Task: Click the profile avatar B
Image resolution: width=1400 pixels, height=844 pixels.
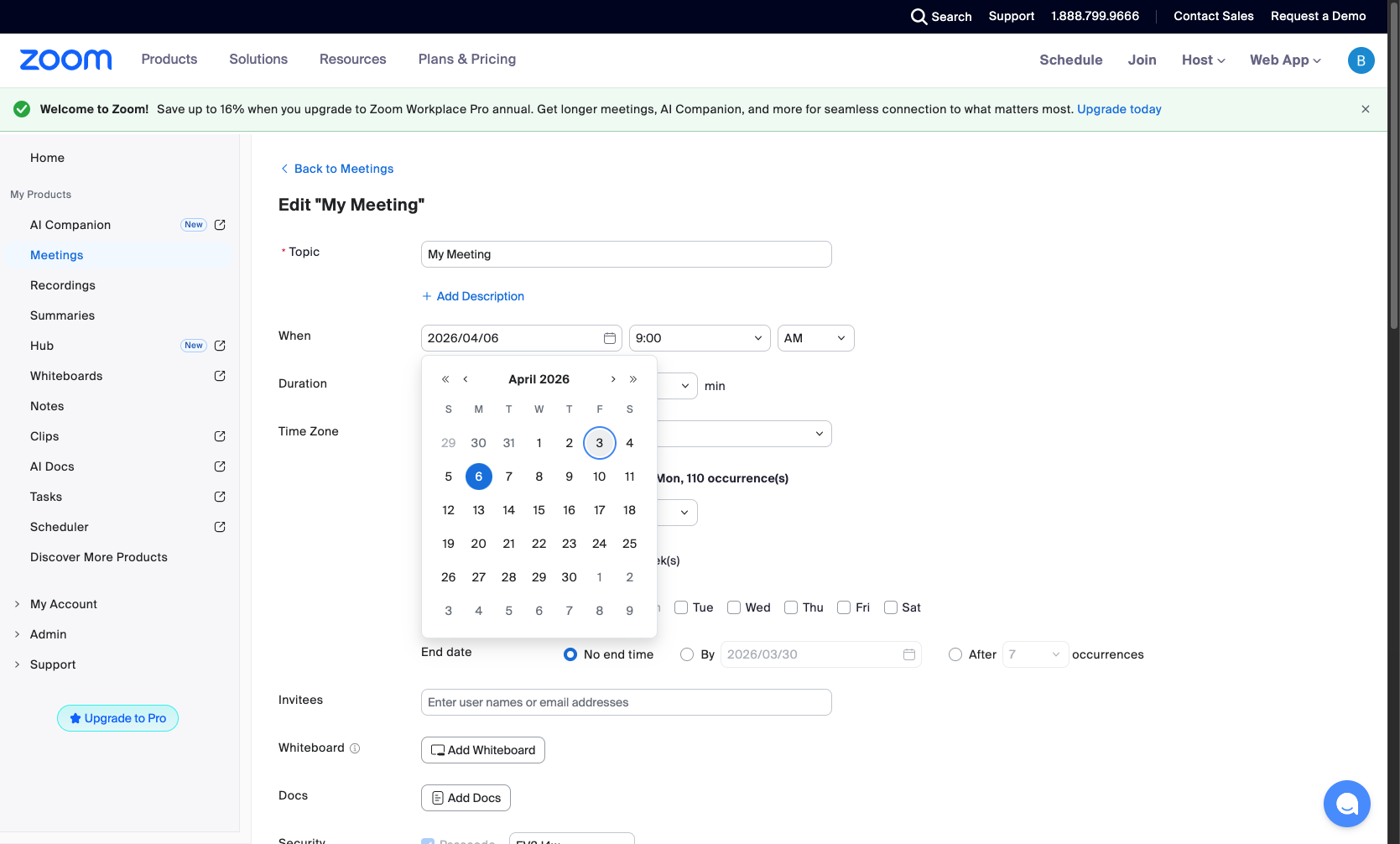Action: point(1361,60)
